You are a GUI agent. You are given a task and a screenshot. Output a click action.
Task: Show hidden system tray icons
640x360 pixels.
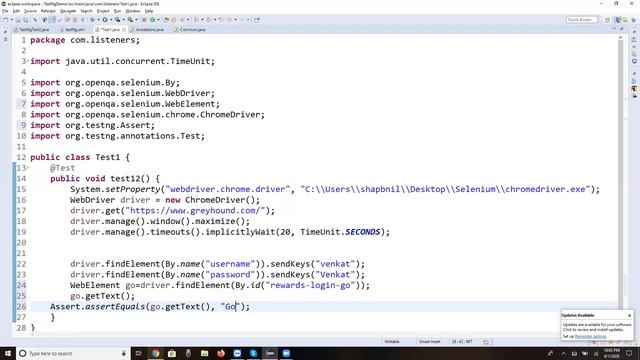coord(564,353)
